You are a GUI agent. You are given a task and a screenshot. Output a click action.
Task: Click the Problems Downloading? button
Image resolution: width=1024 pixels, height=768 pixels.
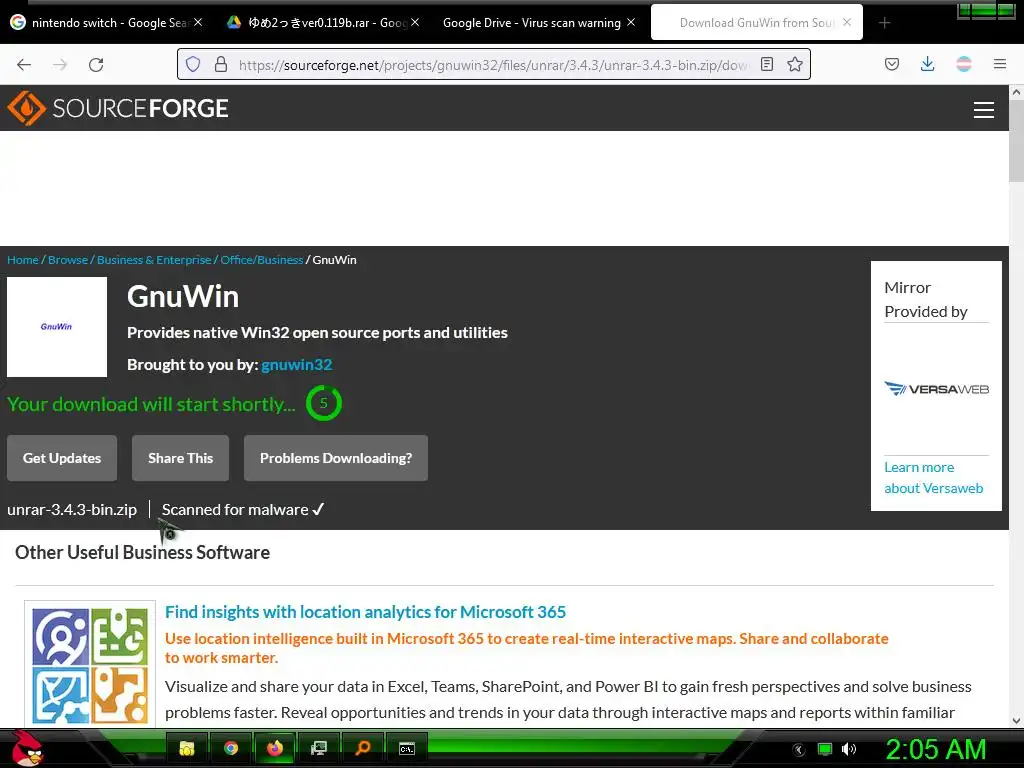[x=336, y=458]
